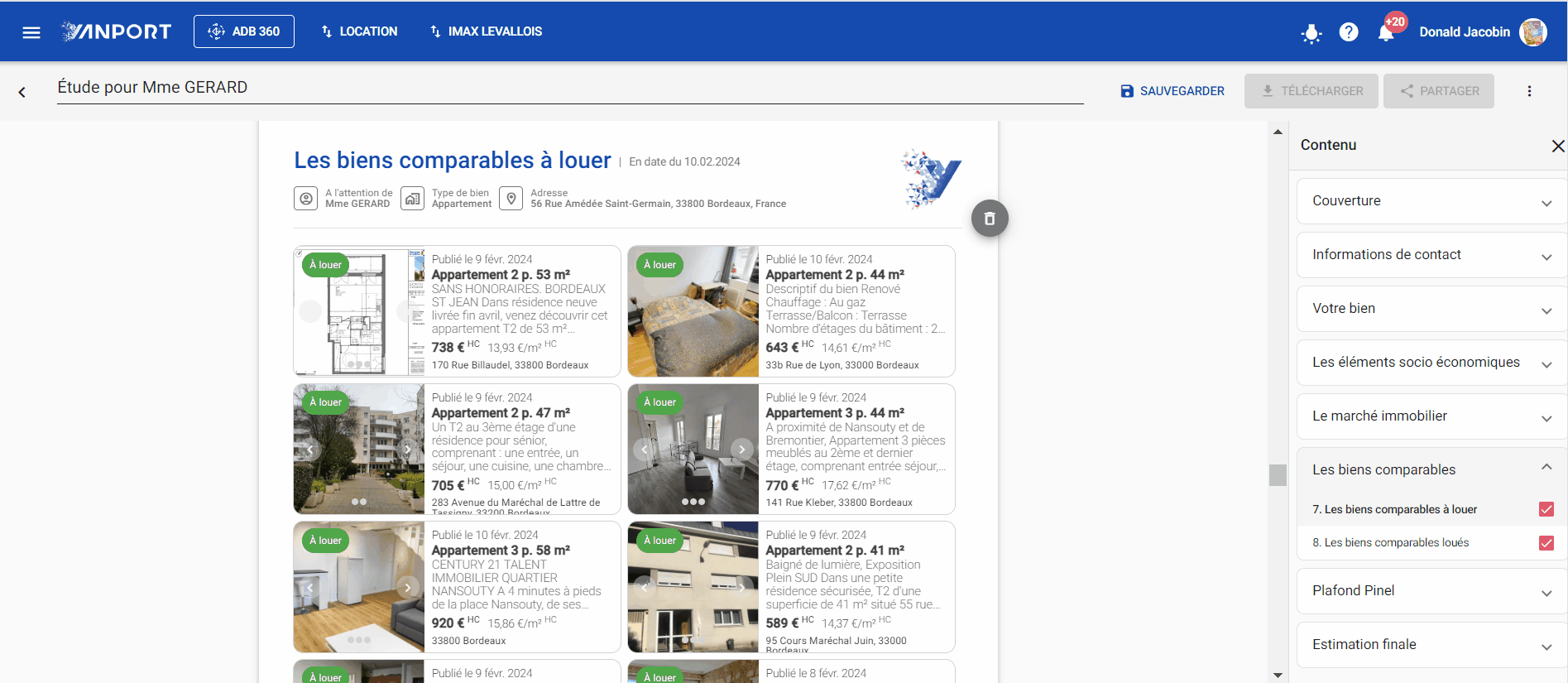Open listing title 'Appartement 2 p. 47 m²'
The width and height of the screenshot is (1568, 683).
point(501,413)
